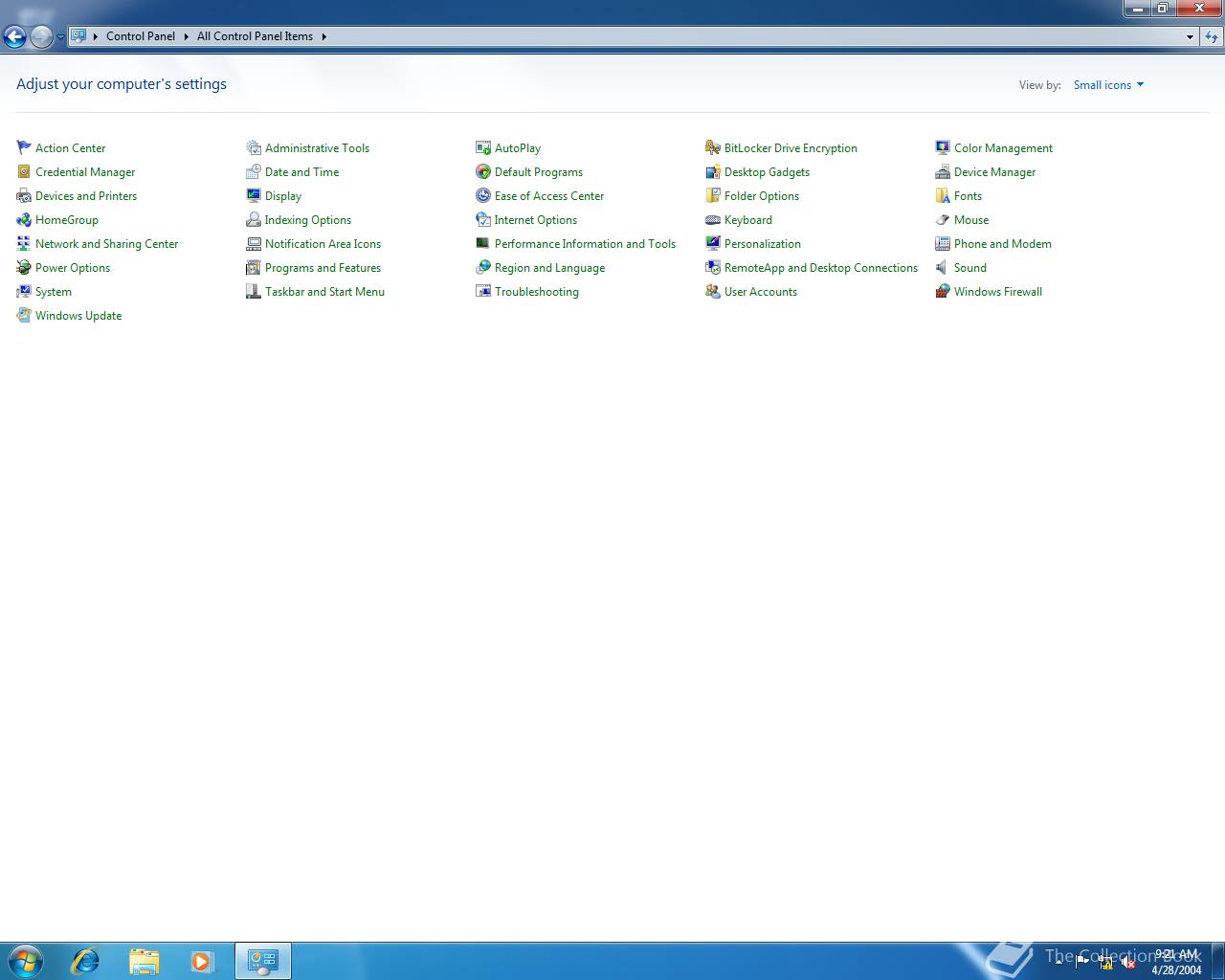Click the AutoPlay icon
The height and width of the screenshot is (980, 1225).
483,147
